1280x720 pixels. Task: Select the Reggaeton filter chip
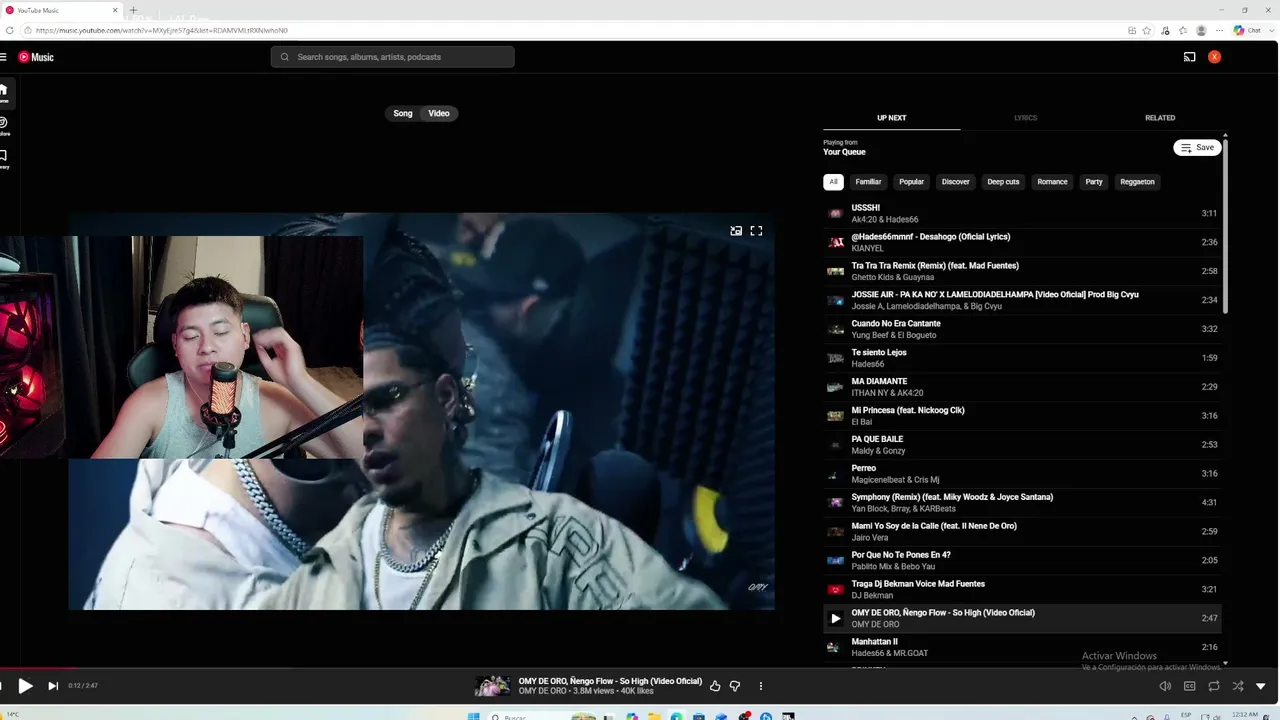(x=1137, y=182)
